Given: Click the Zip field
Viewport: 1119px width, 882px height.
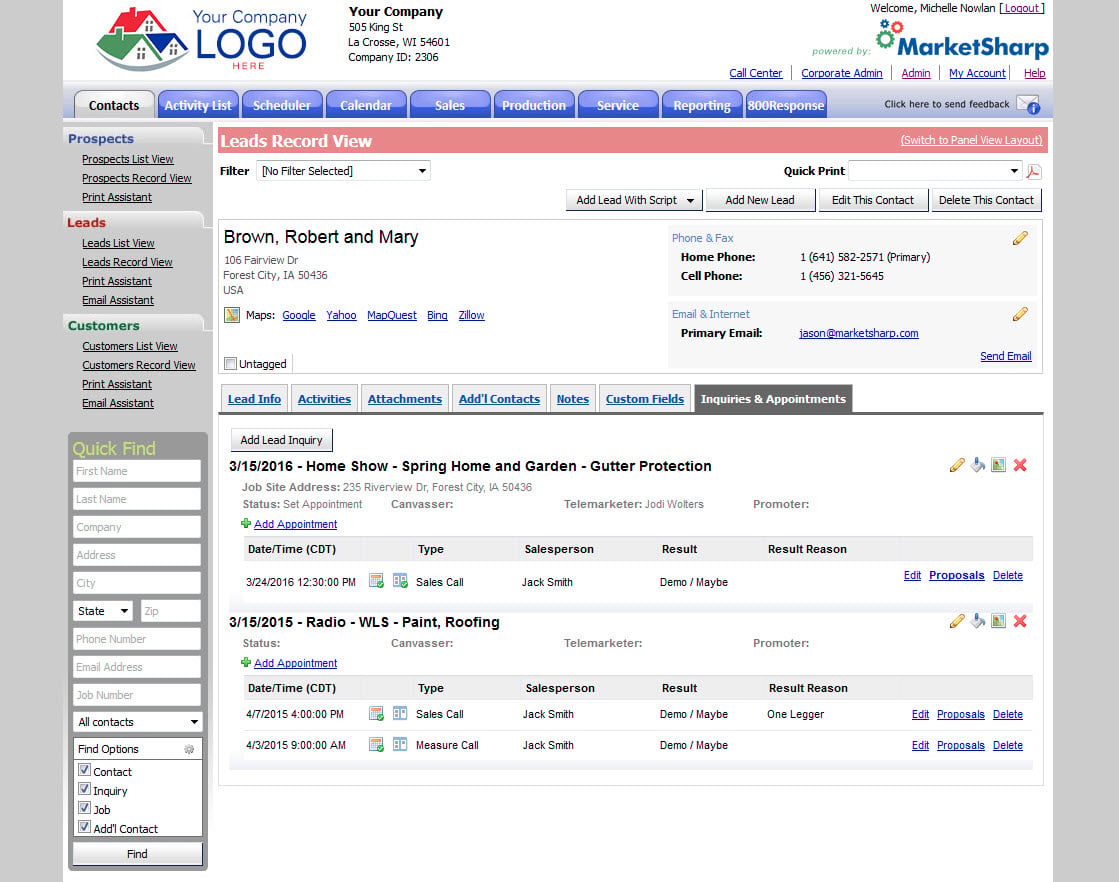Looking at the screenshot, I should coord(171,611).
